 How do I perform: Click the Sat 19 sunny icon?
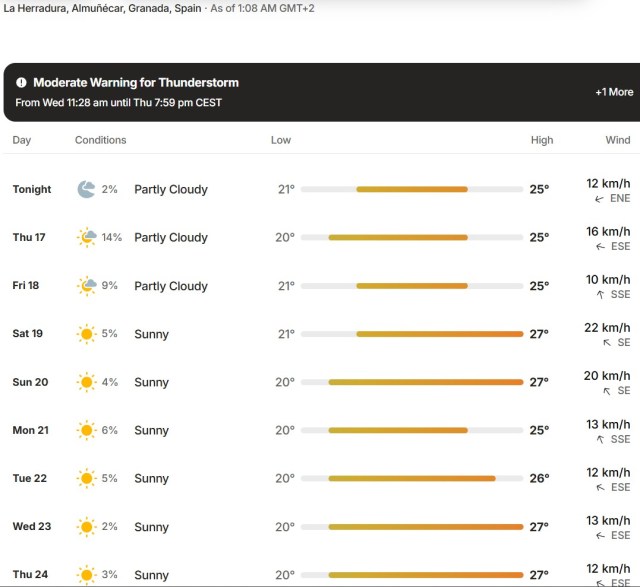point(86,334)
